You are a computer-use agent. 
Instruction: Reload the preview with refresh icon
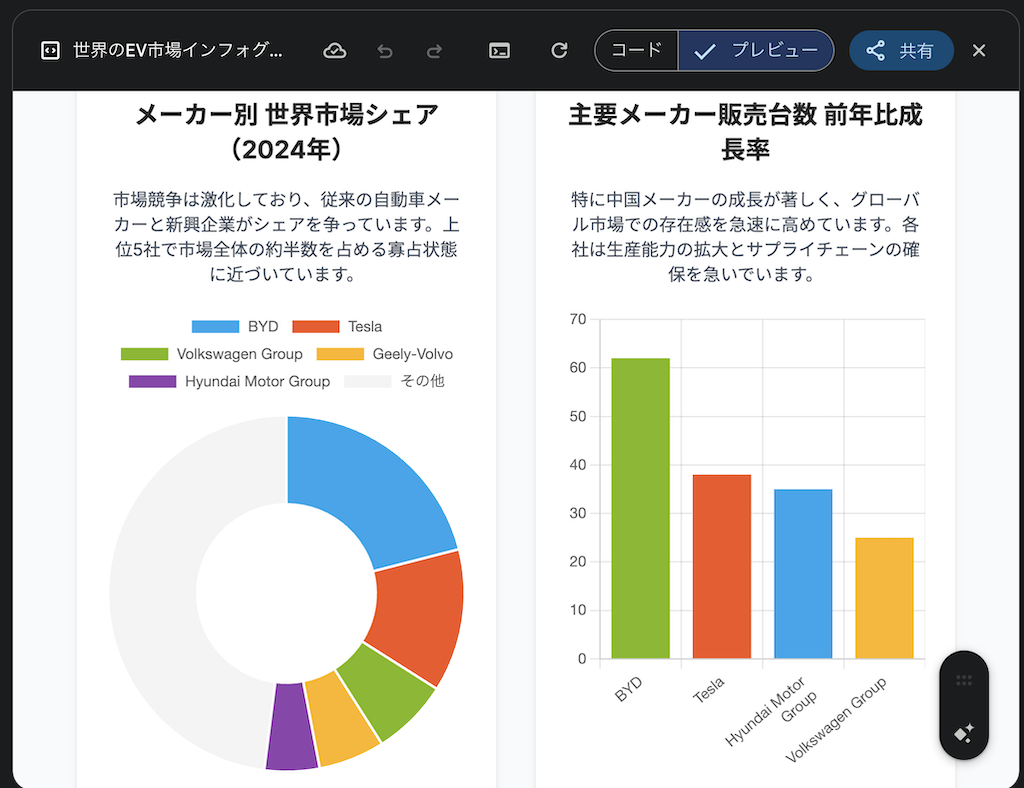click(x=559, y=50)
